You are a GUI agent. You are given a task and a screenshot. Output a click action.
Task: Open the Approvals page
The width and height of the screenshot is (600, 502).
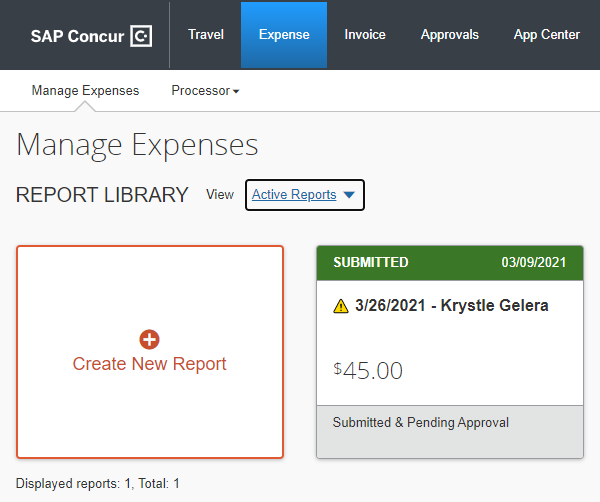(449, 35)
